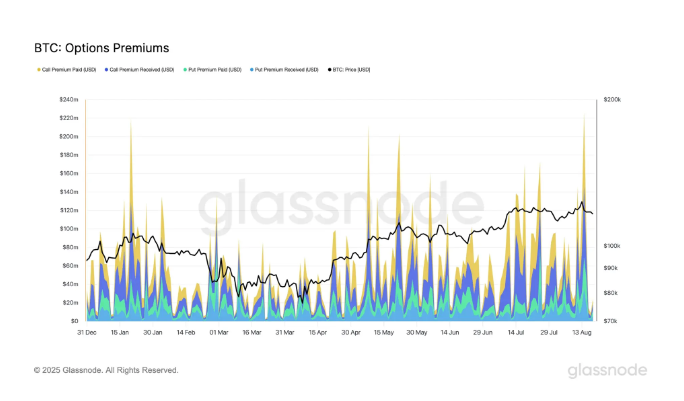Click the "$60m" left axis label
684x401 pixels.
click(70, 265)
